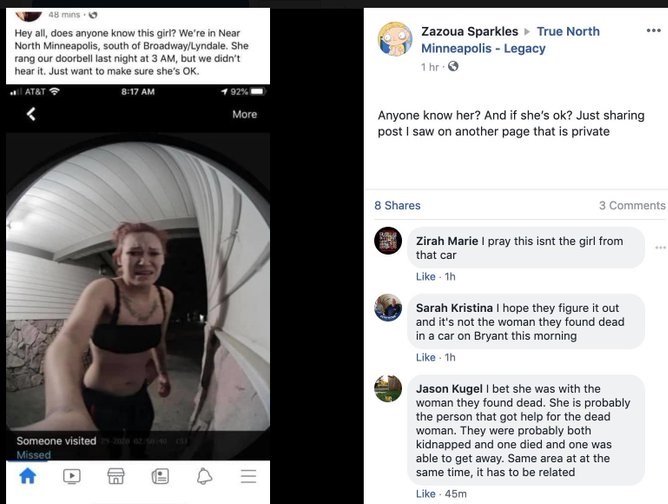Click the post author's profile picture
This screenshot has height=504, width=668.
(395, 39)
